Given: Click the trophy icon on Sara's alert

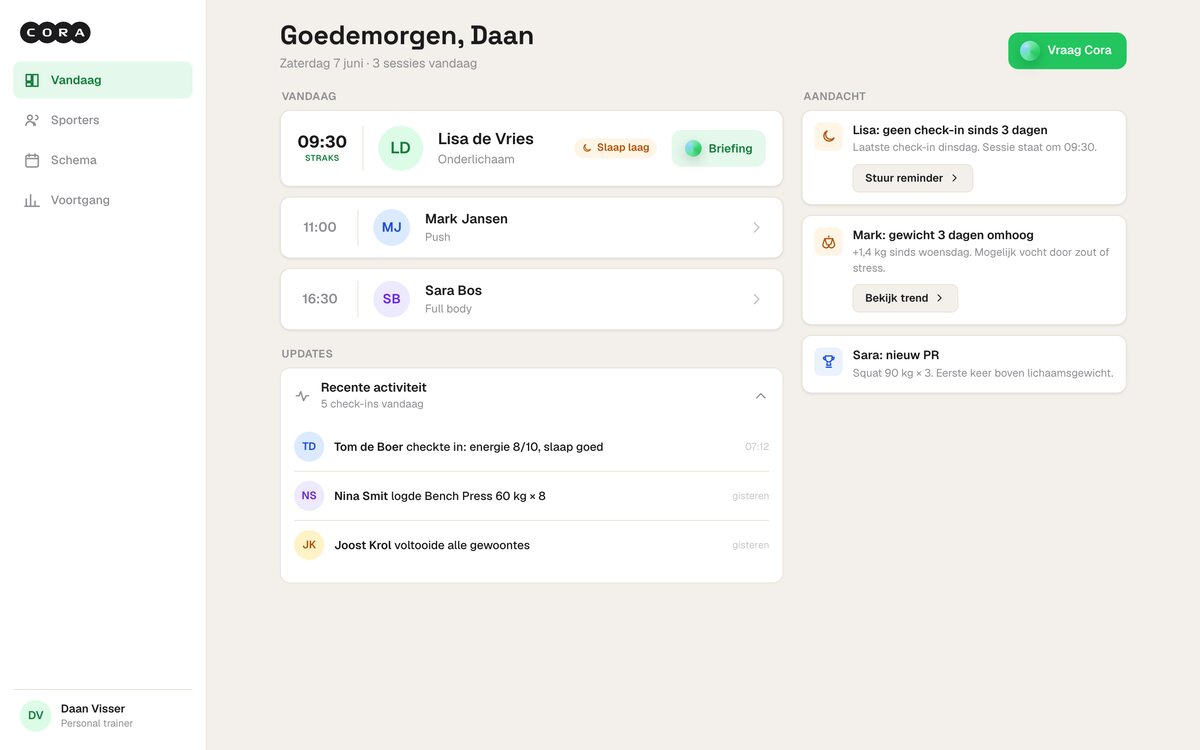Looking at the screenshot, I should [x=828, y=362].
